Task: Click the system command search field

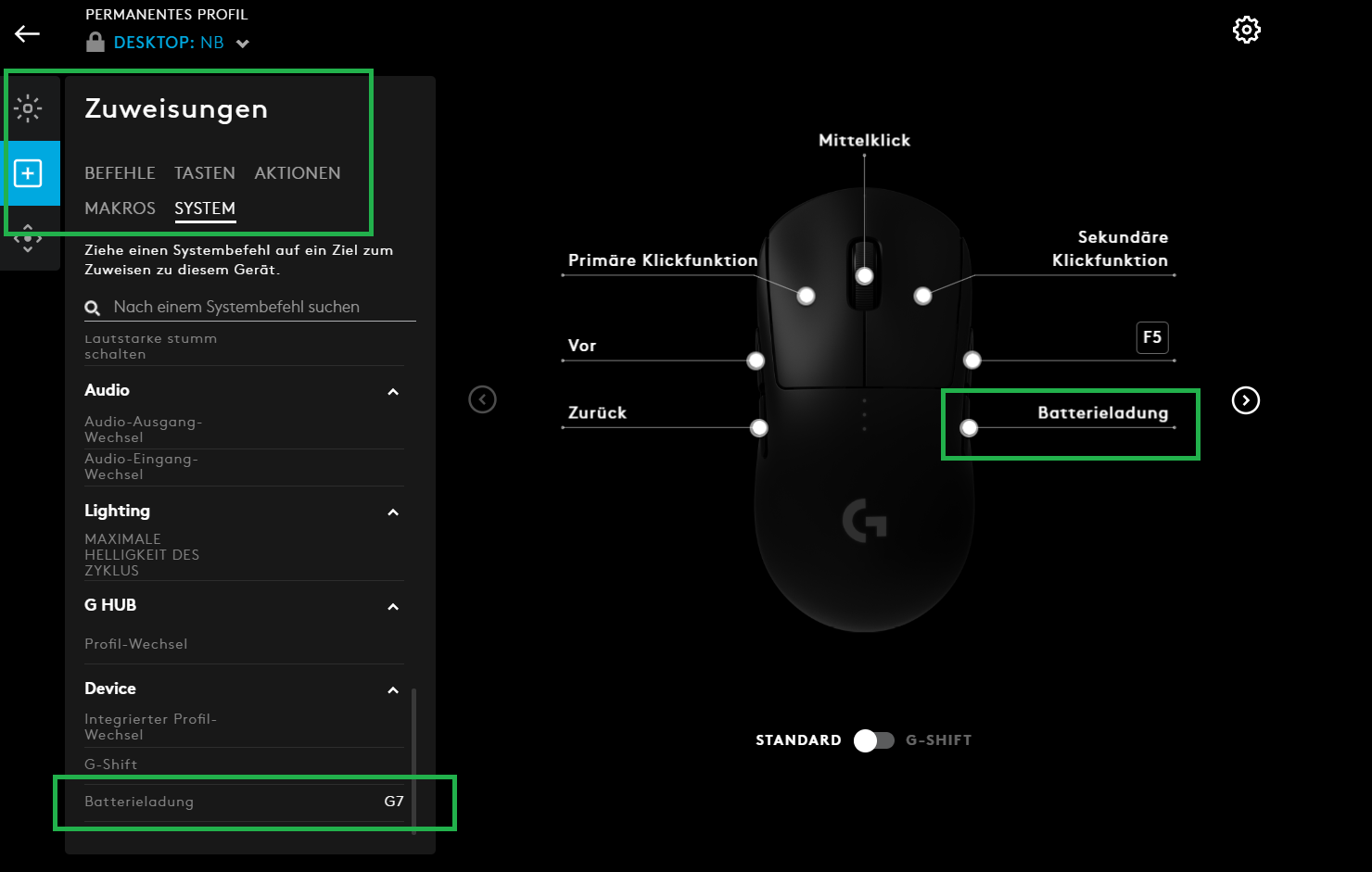Action: pyautogui.click(x=250, y=307)
